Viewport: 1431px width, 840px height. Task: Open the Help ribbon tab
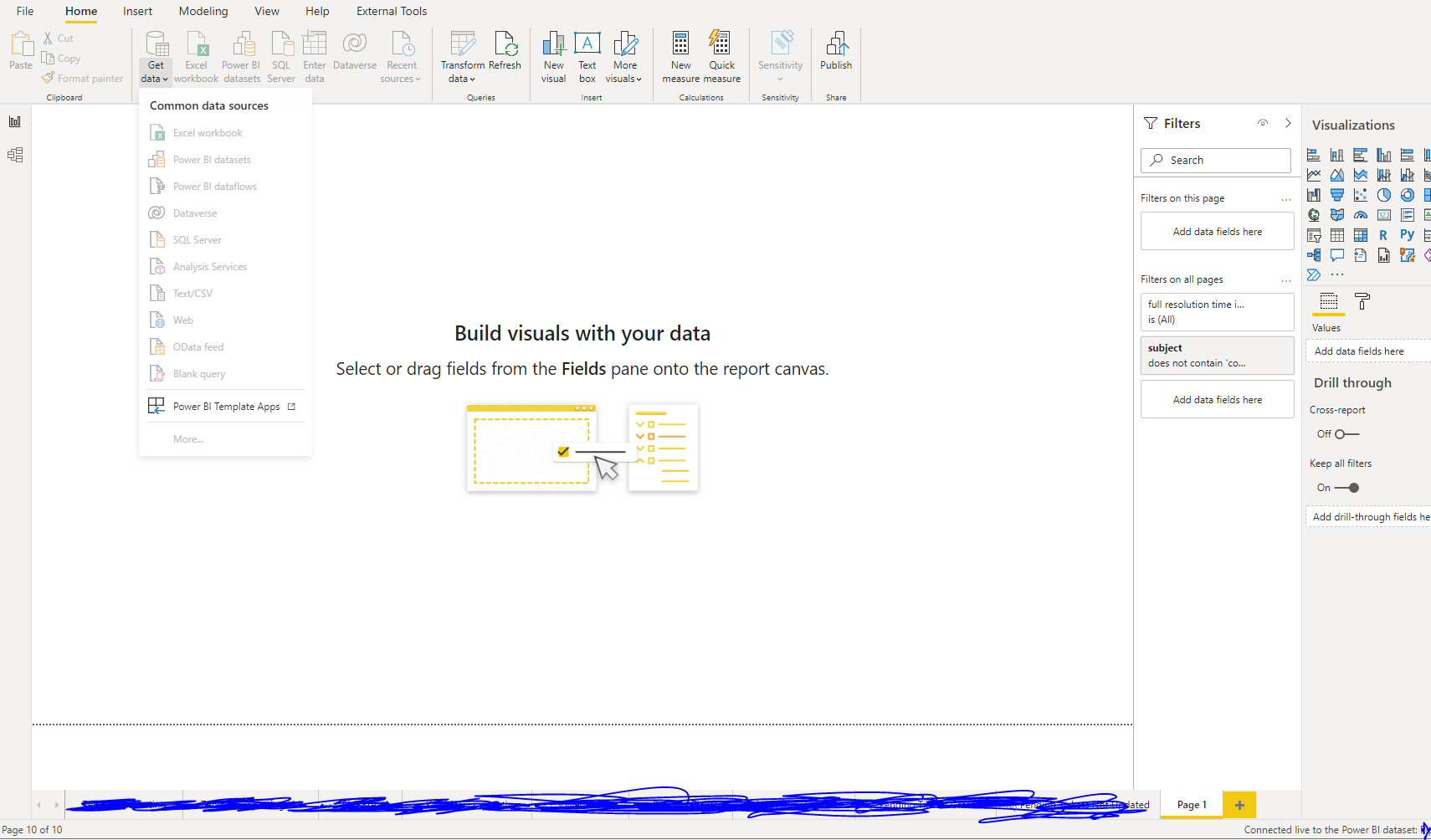pyautogui.click(x=317, y=11)
